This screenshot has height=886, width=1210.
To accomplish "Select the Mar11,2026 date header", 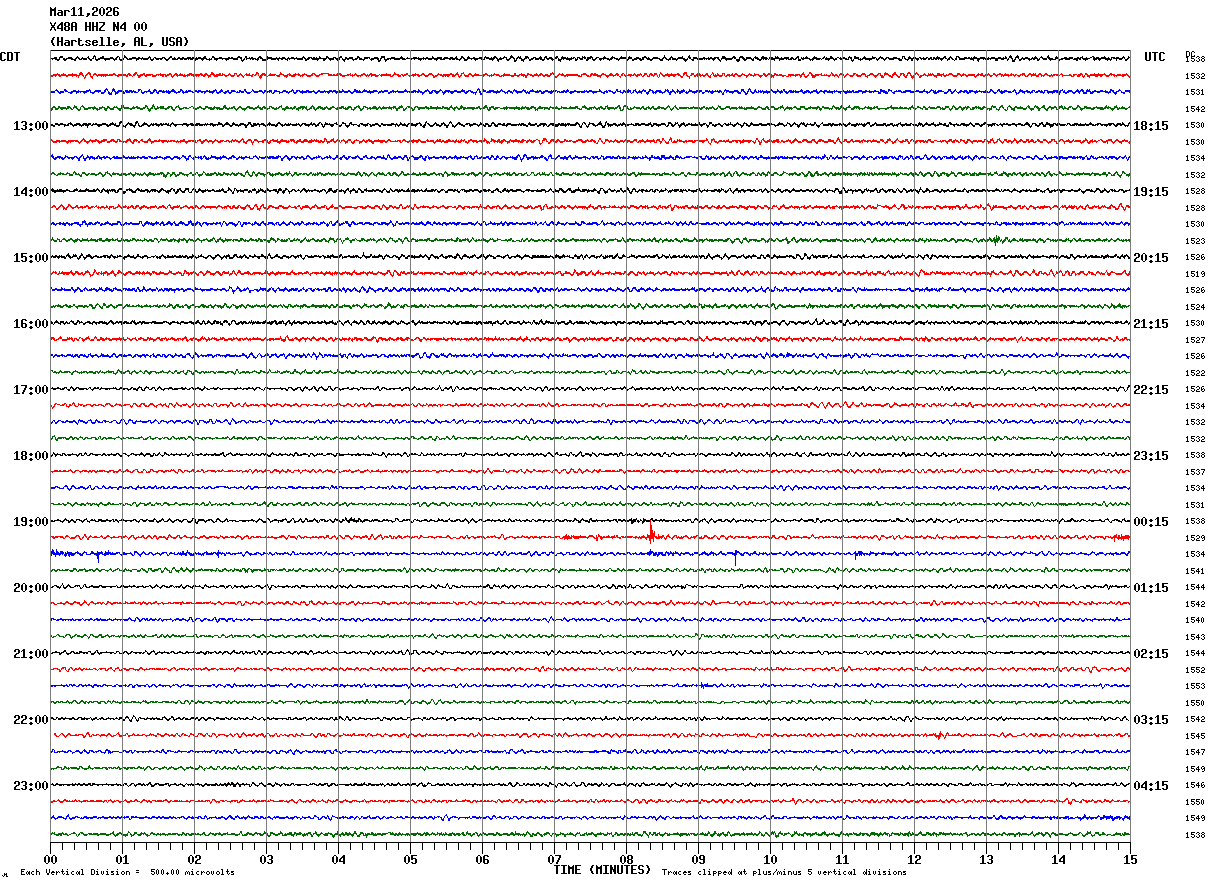I will [84, 12].
